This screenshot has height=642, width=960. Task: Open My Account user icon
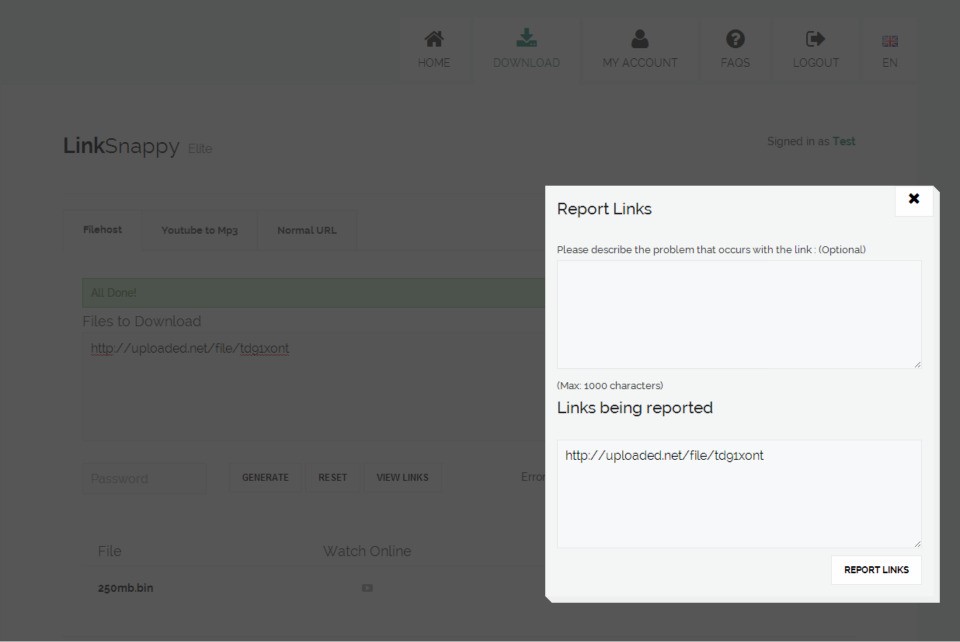[640, 39]
